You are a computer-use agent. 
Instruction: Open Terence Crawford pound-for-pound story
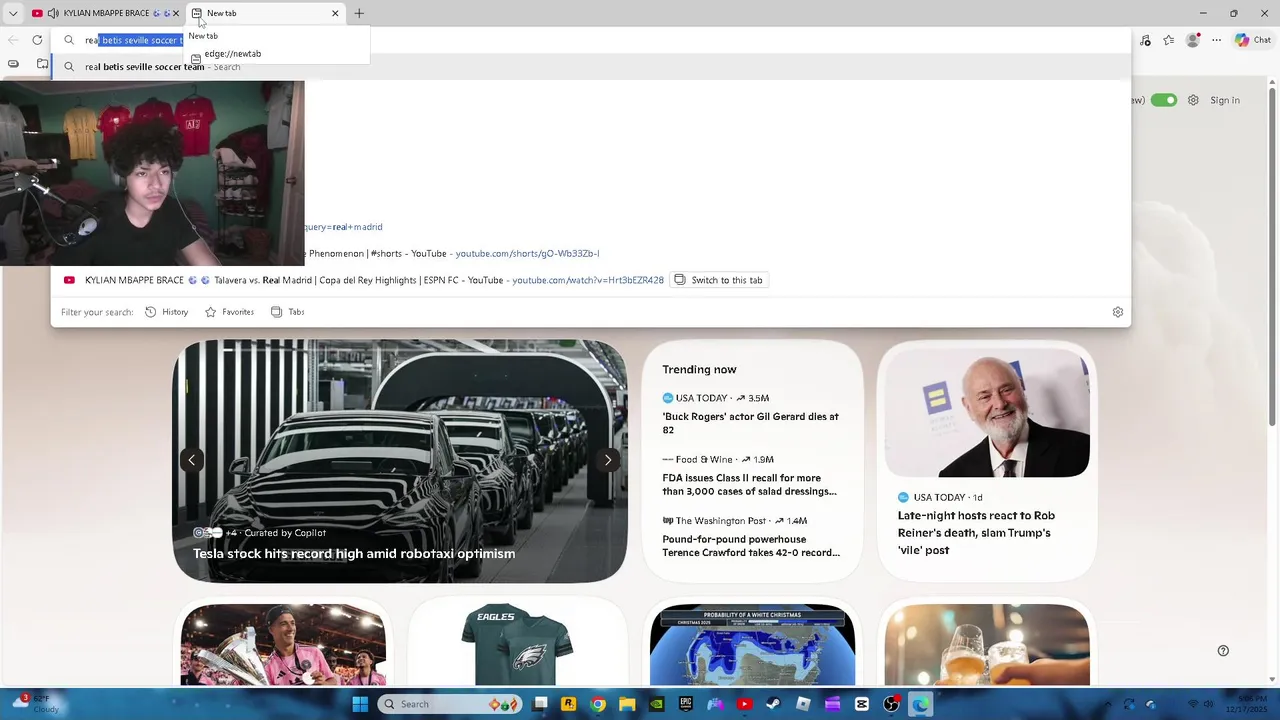(751, 546)
